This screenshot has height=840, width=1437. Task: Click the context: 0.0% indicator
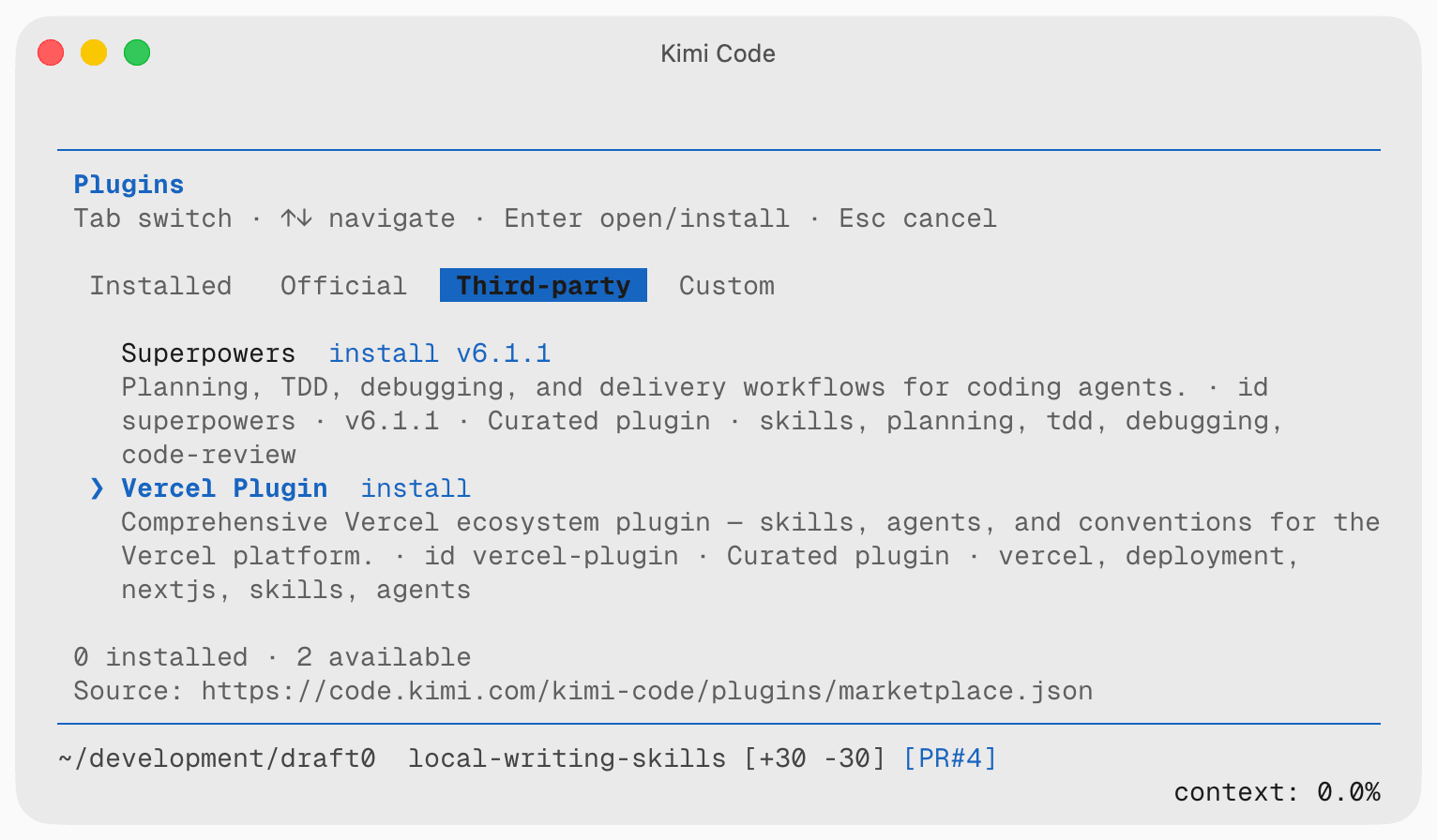[1277, 792]
